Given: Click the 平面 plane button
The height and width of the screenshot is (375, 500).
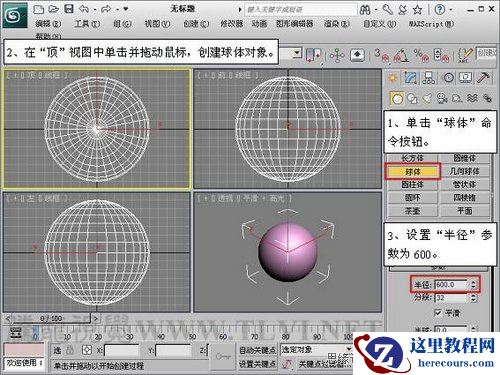Looking at the screenshot, I should click(464, 211).
